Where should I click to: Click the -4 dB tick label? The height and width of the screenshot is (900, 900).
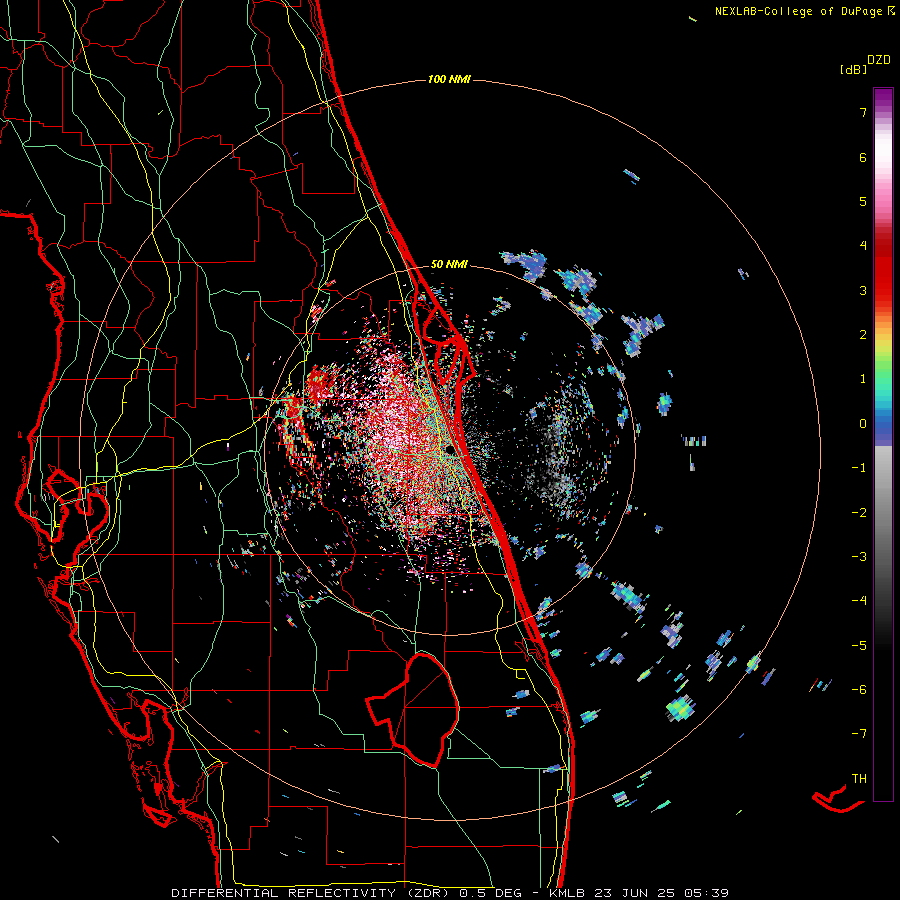[859, 601]
